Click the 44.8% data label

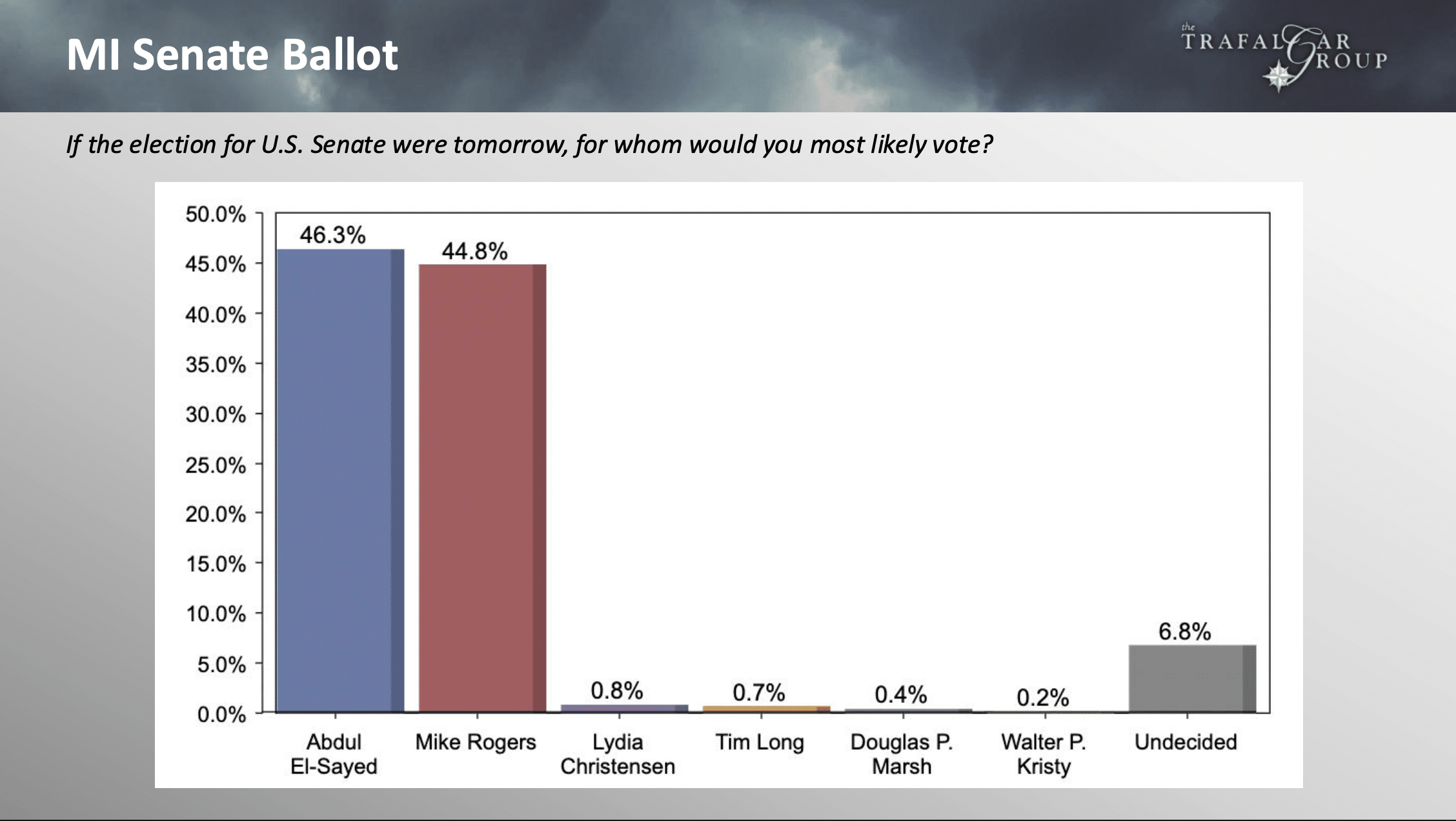point(474,251)
